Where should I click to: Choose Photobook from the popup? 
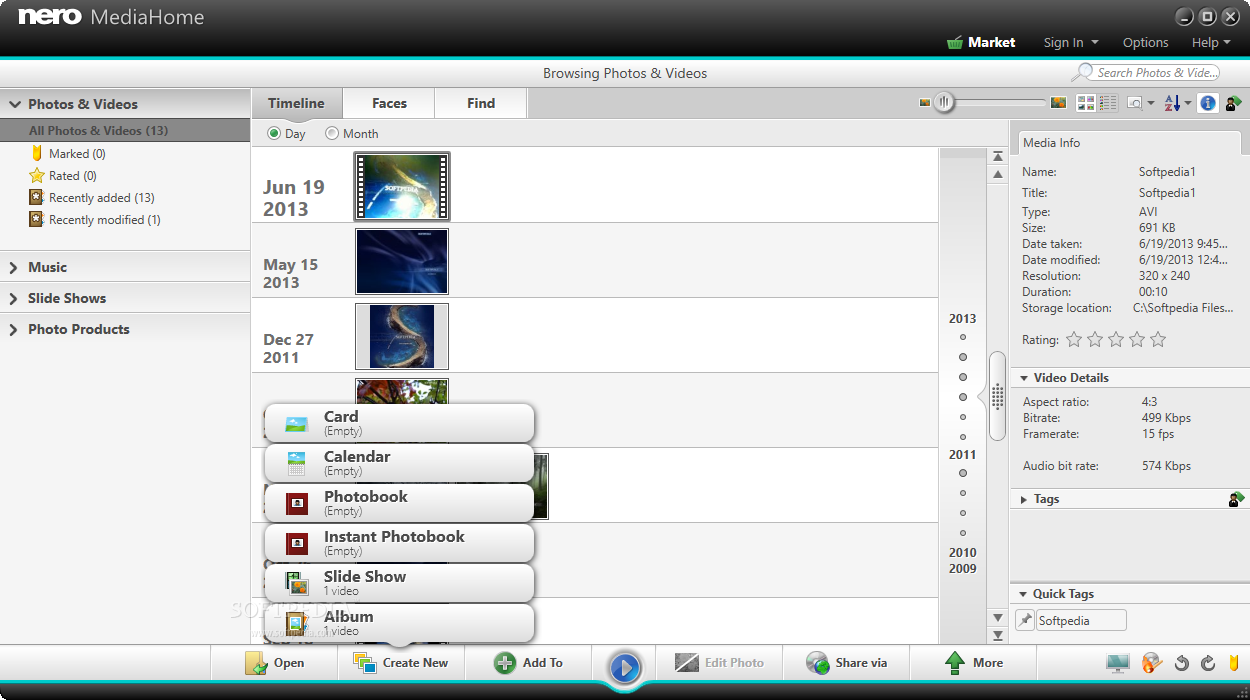click(x=399, y=503)
